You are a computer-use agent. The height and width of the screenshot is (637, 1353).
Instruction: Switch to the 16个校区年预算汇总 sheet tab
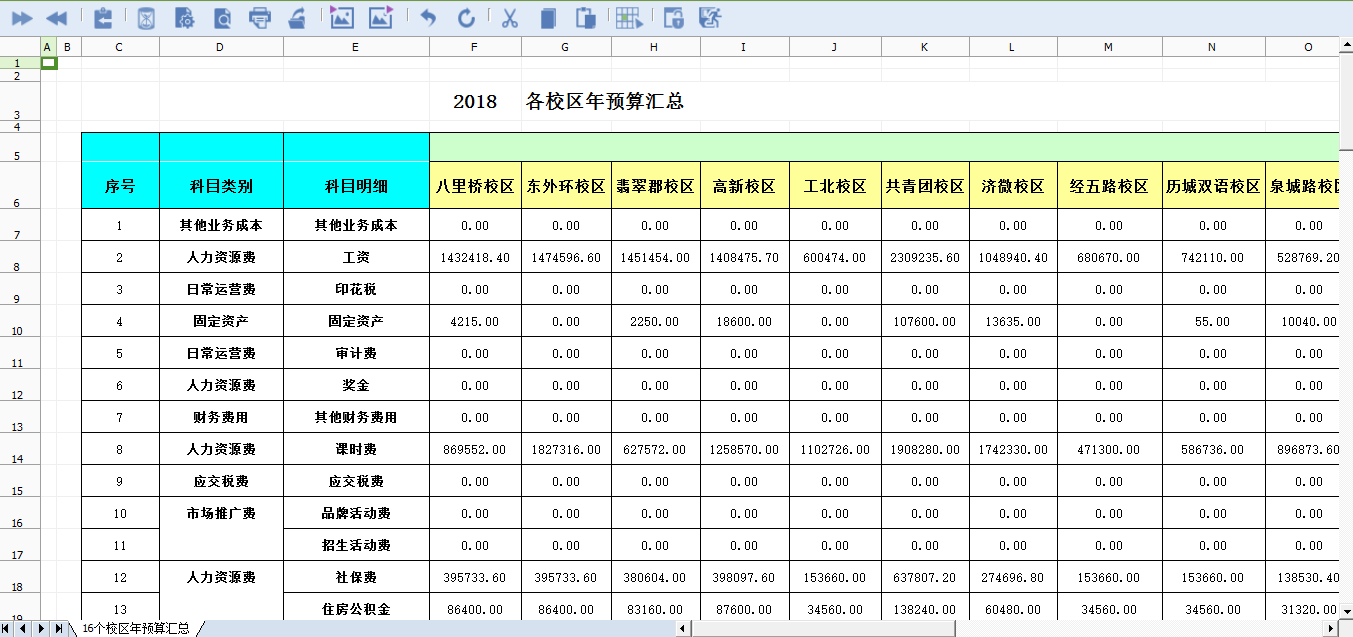coord(136,628)
